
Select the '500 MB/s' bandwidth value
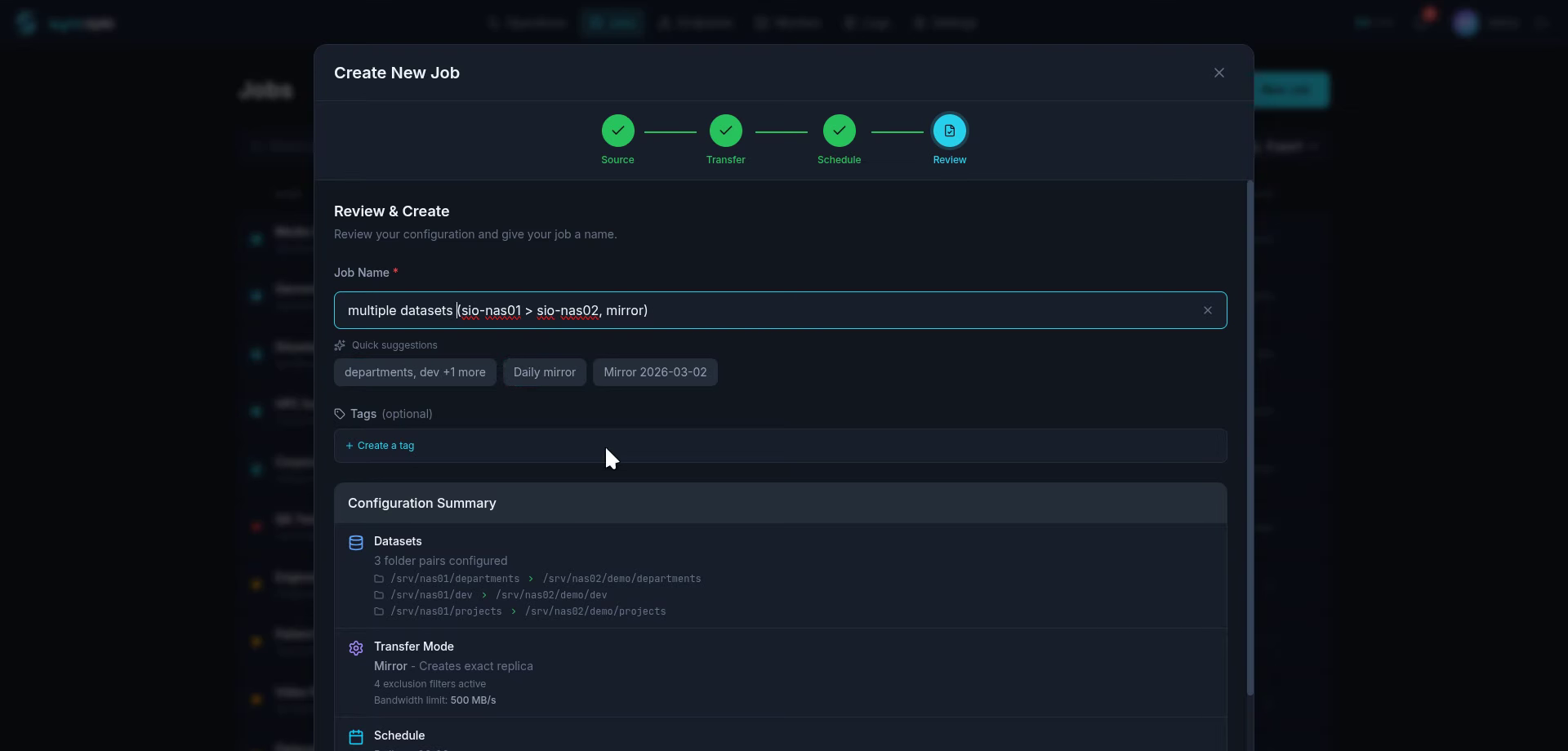(473, 700)
